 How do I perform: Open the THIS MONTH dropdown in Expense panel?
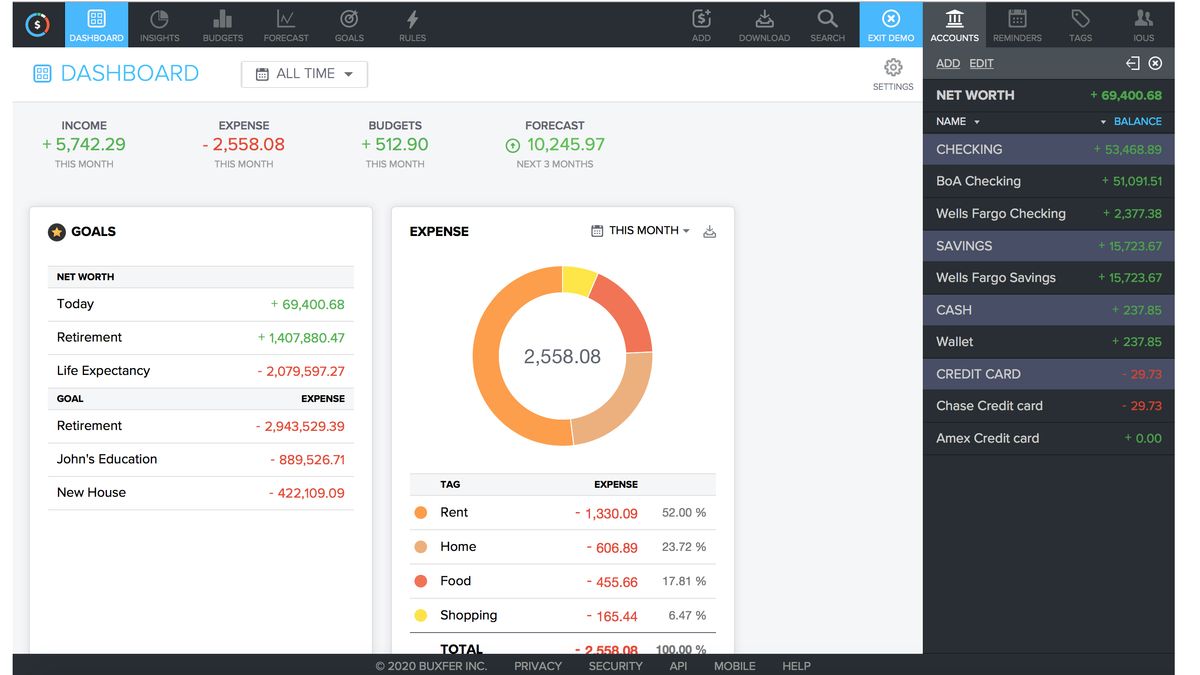640,230
